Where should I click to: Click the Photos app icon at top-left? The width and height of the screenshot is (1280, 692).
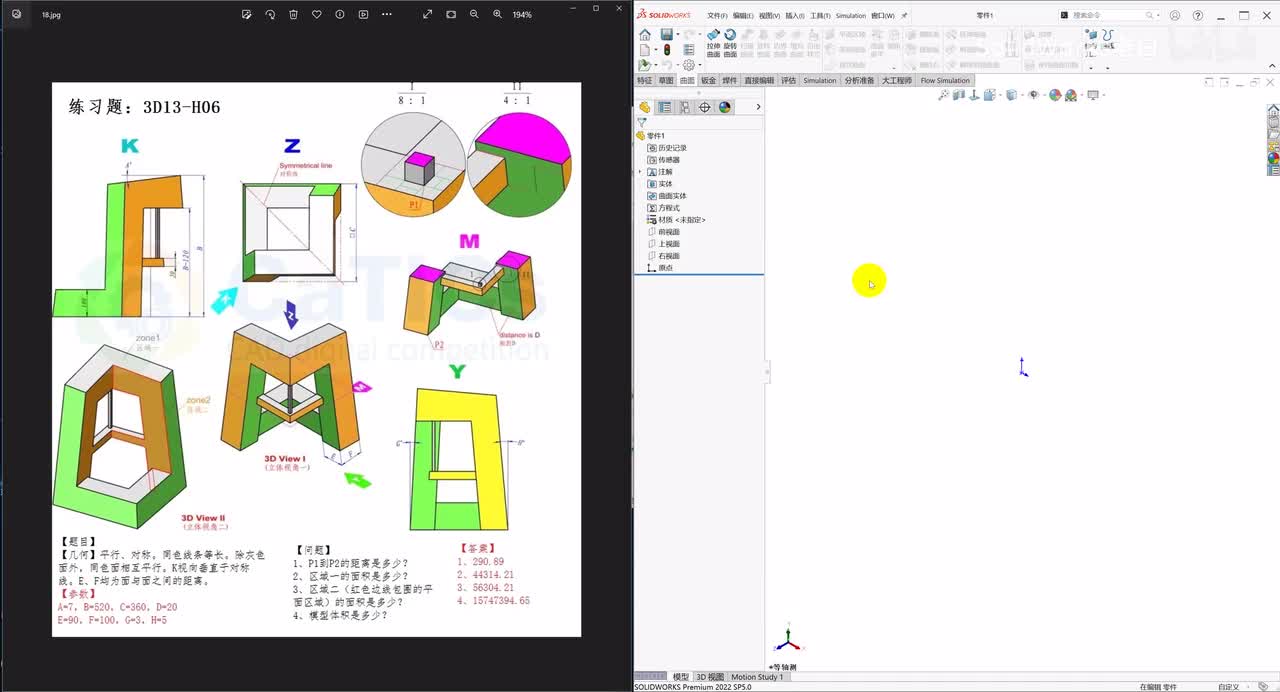[16, 14]
